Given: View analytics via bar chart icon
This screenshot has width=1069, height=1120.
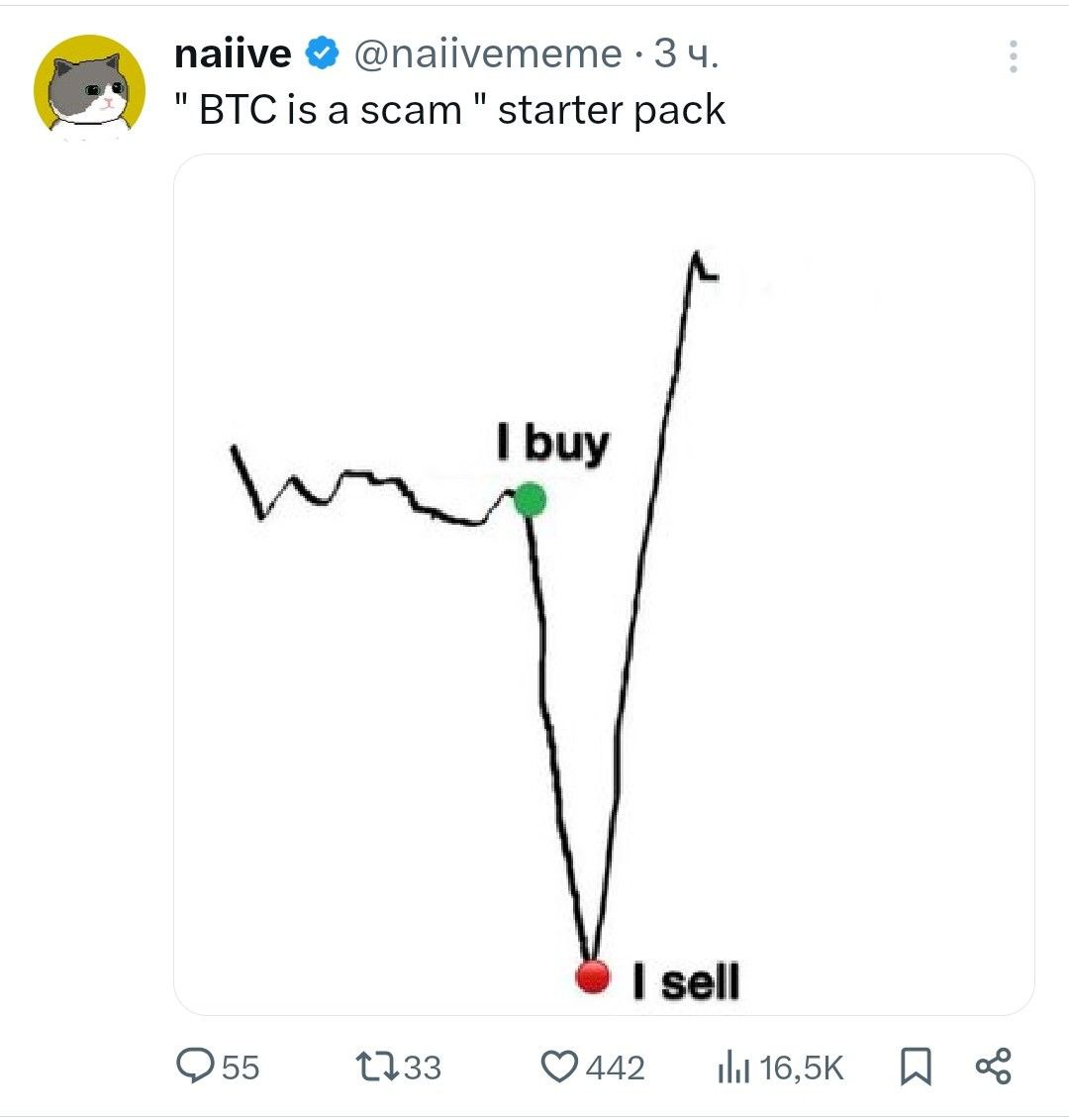Looking at the screenshot, I should (x=733, y=1068).
